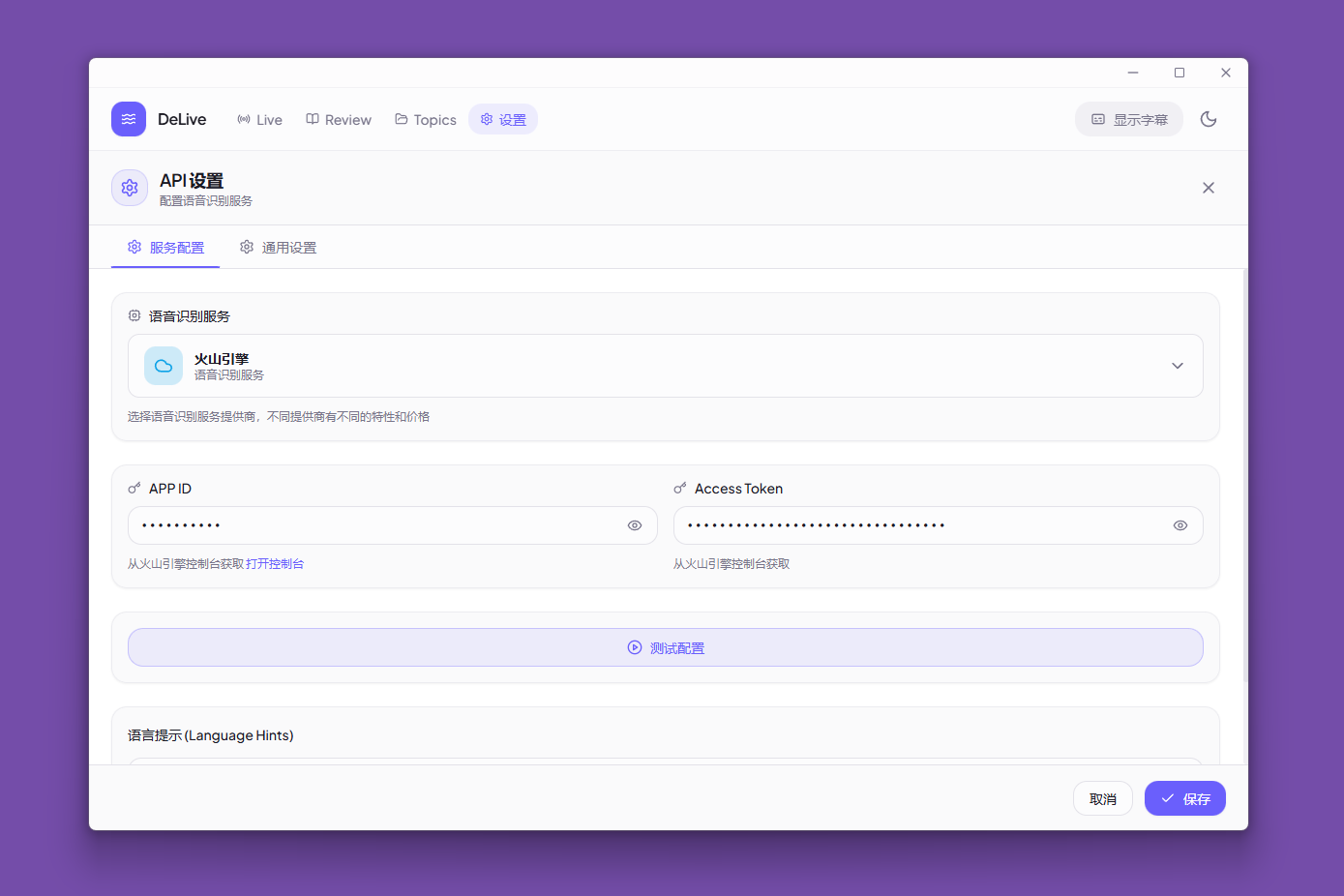This screenshot has width=1344, height=896.
Task: Click the 测试配置 button
Action: tap(666, 647)
